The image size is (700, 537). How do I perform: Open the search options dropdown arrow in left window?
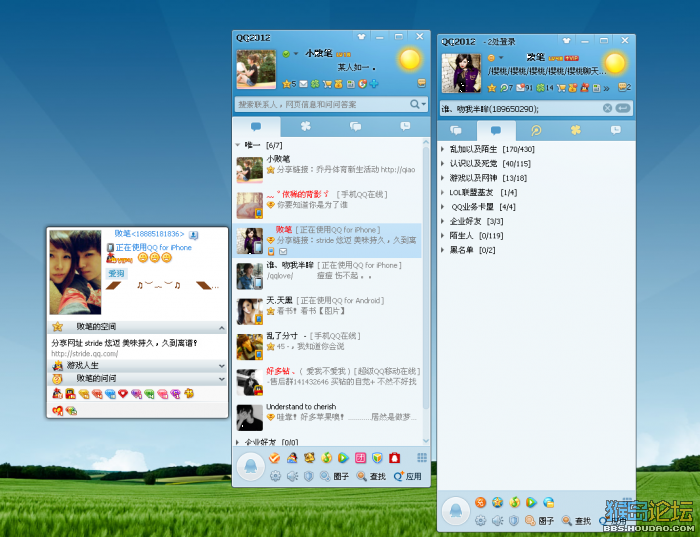(424, 104)
